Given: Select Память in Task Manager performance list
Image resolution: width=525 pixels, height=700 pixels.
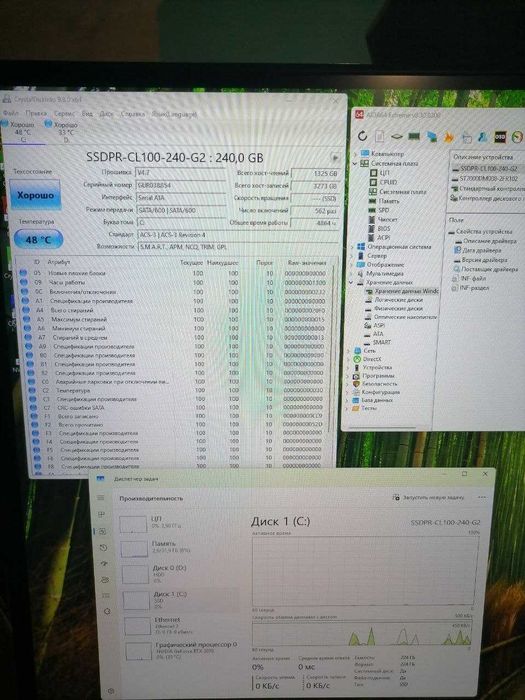Looking at the screenshot, I should (x=178, y=548).
